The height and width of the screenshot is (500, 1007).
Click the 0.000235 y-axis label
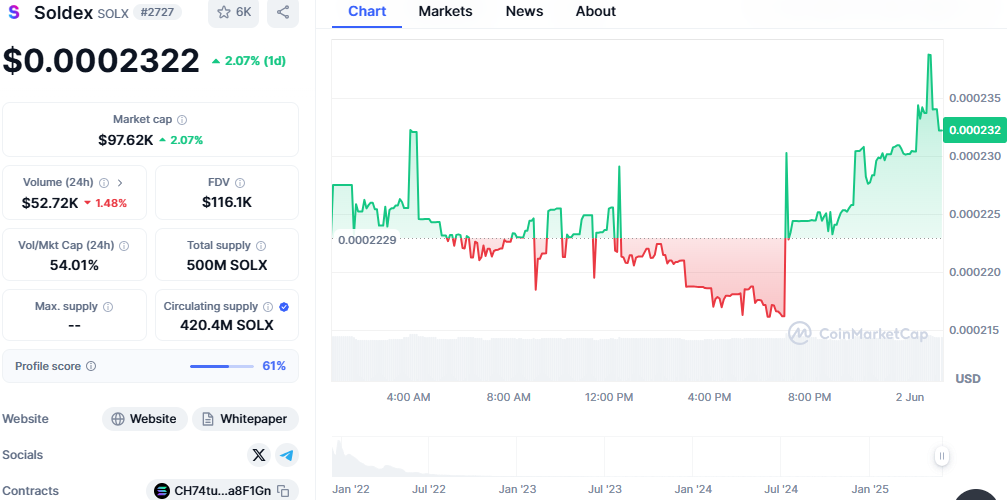coord(974,98)
